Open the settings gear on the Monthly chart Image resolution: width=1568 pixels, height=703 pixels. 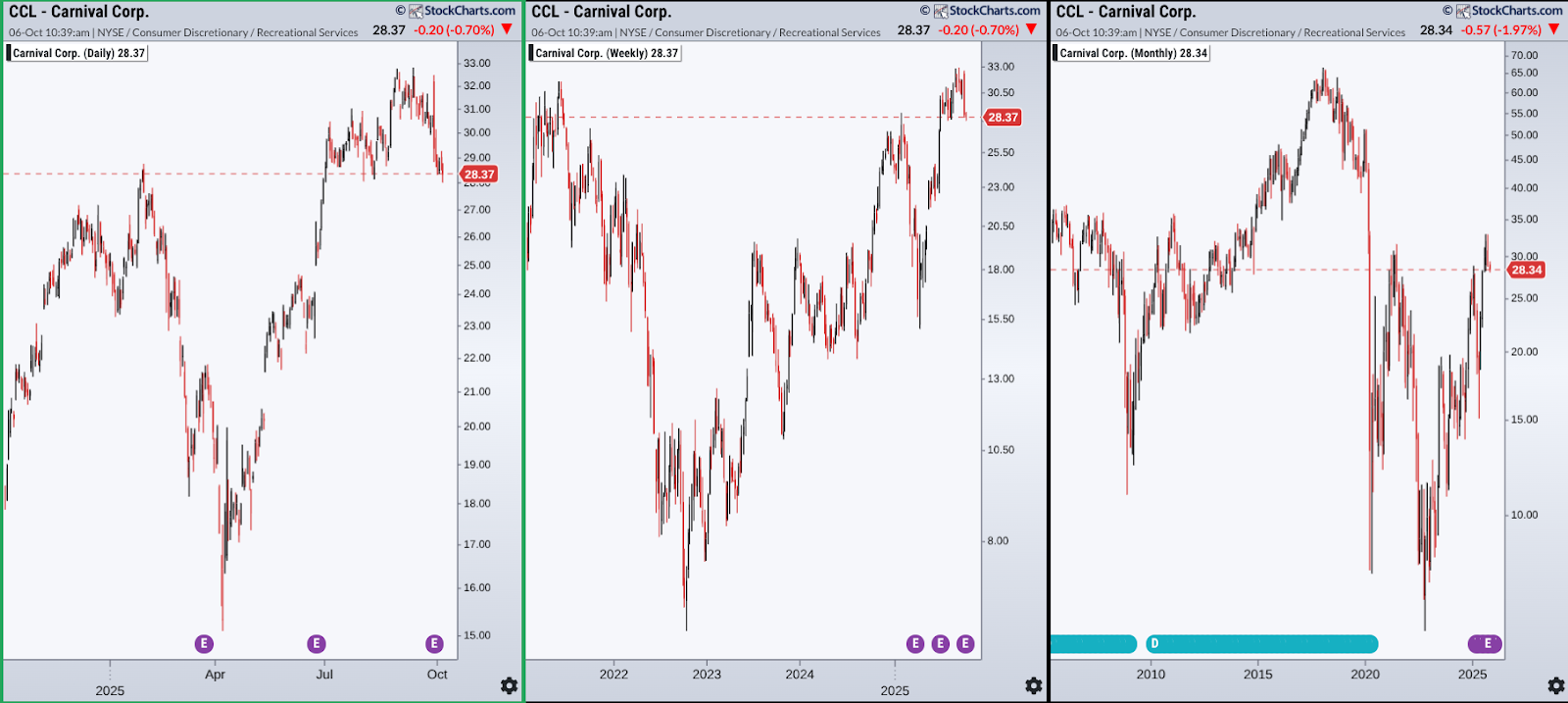pos(1555,685)
